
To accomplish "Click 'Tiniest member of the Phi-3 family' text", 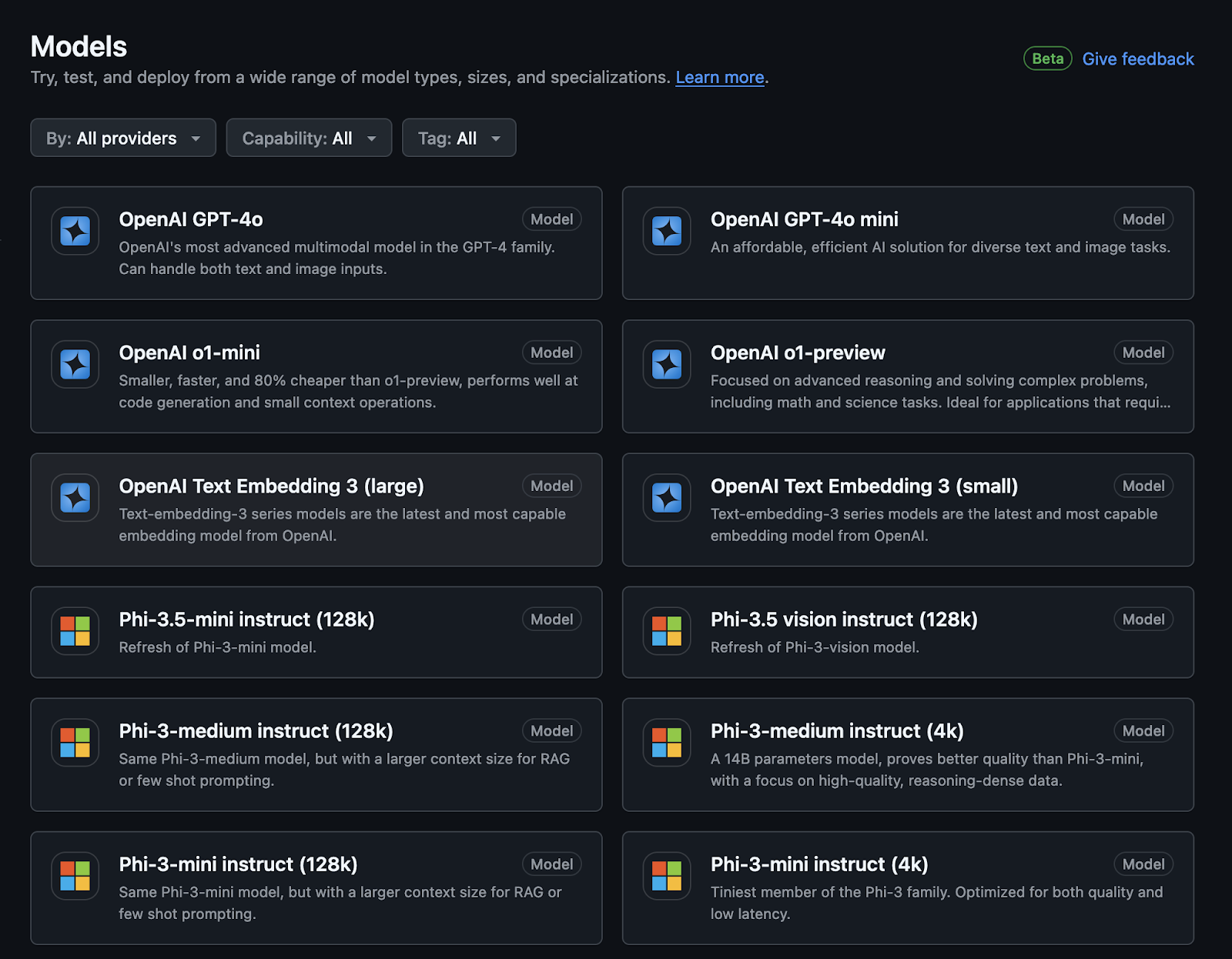I will point(936,903).
